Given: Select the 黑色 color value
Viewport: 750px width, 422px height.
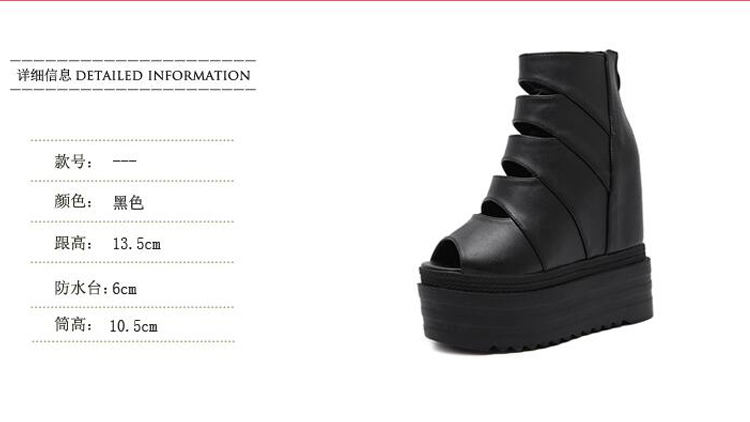Looking at the screenshot, I should click(x=128, y=202).
